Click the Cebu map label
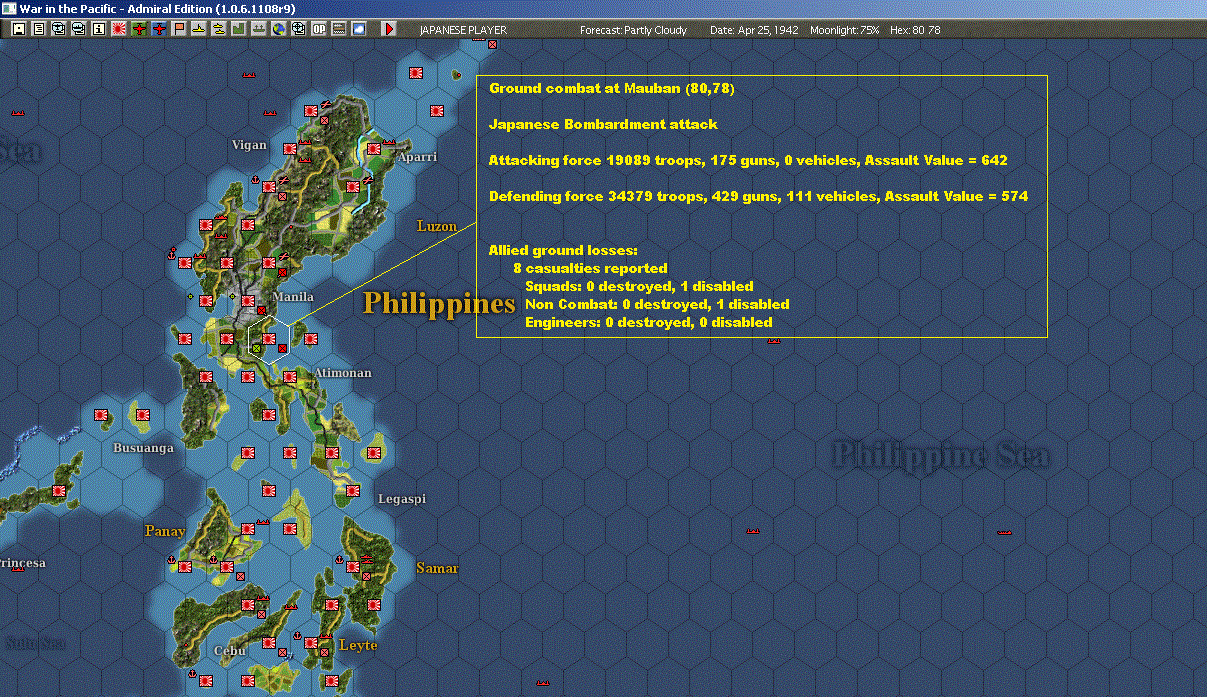The image size is (1207, 697). (229, 651)
